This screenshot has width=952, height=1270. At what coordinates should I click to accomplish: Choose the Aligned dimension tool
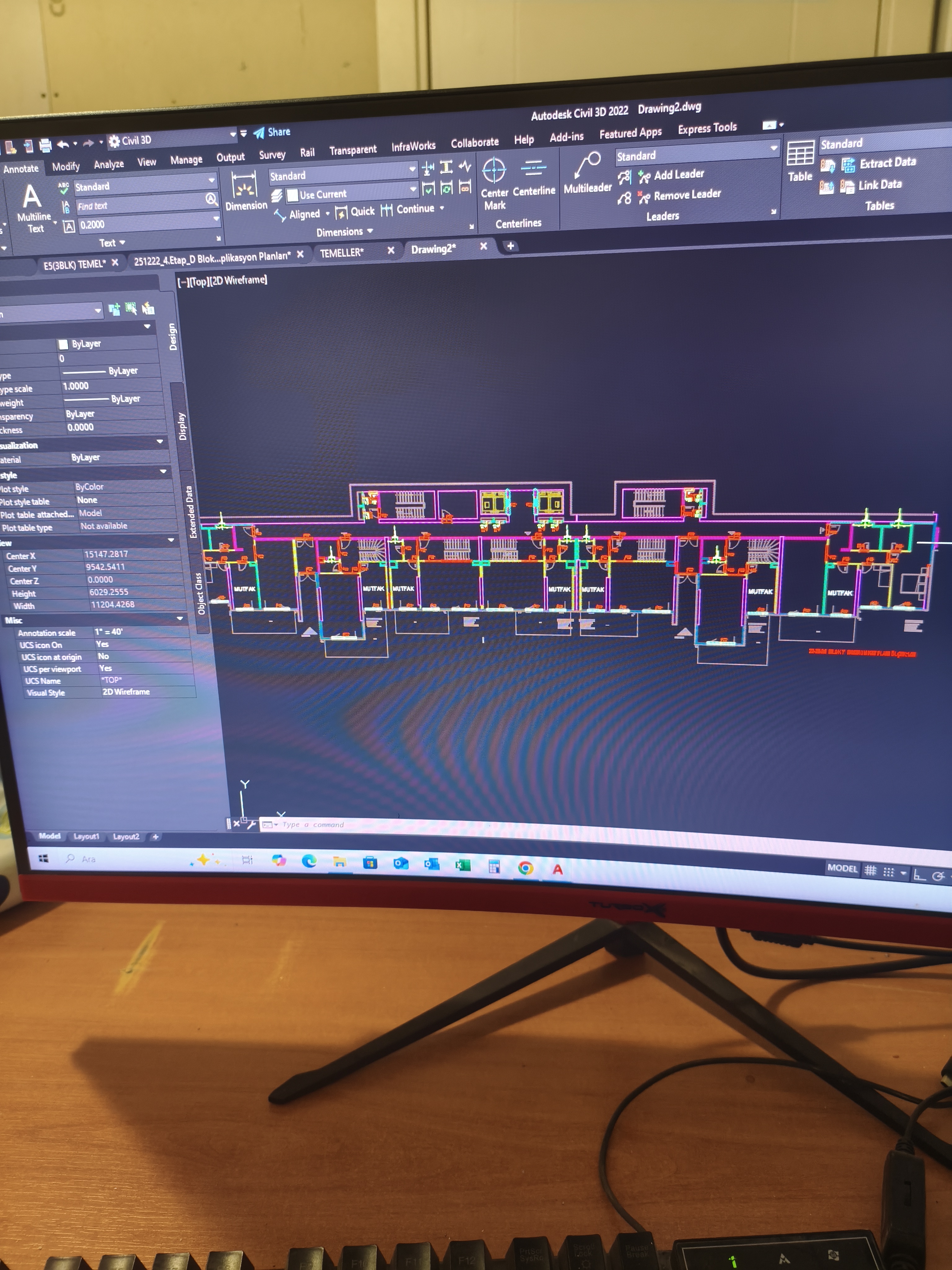pos(298,215)
